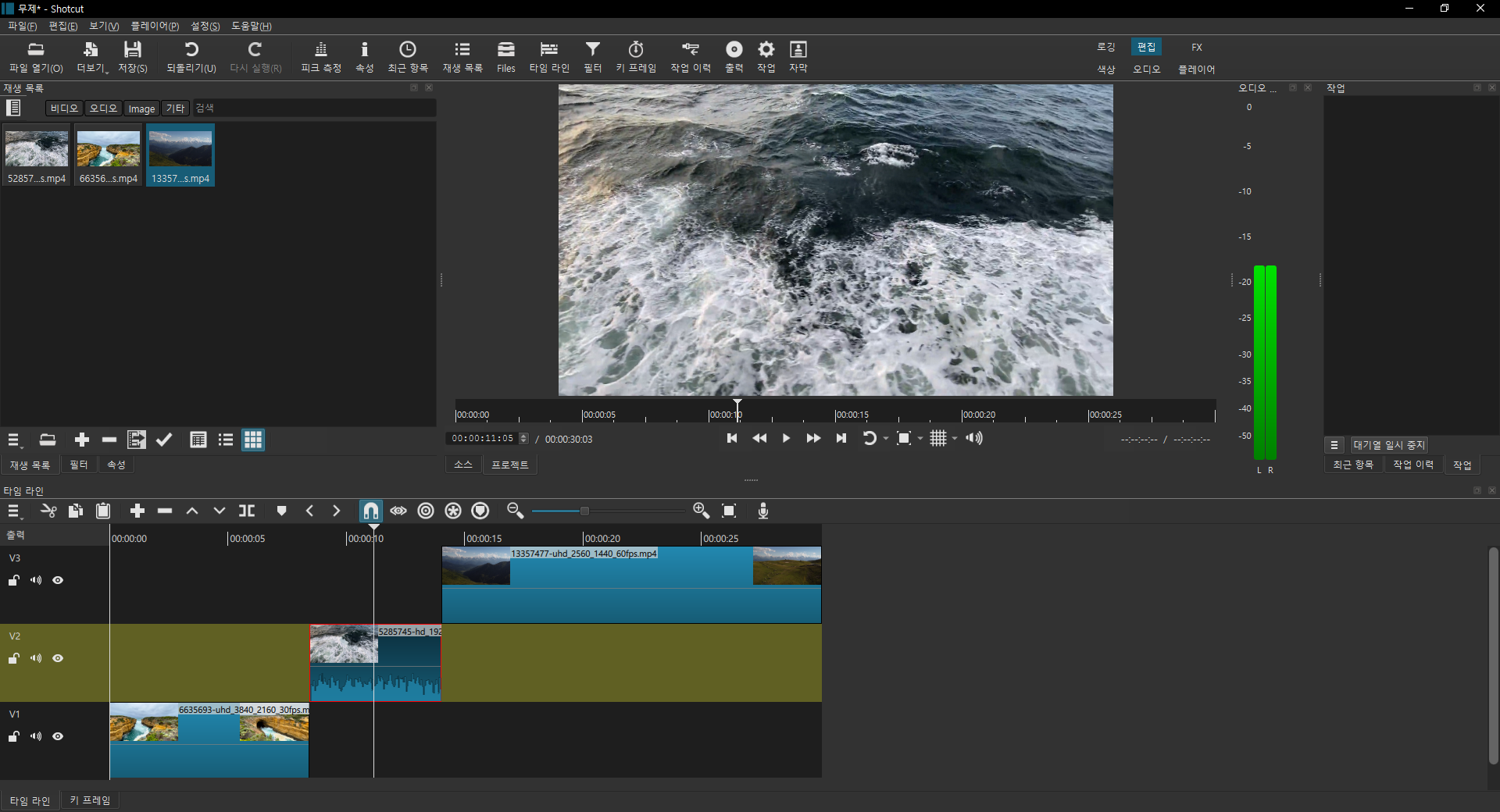The width and height of the screenshot is (1500, 812).
Task: Open the 편집 menu
Action: coord(62,26)
